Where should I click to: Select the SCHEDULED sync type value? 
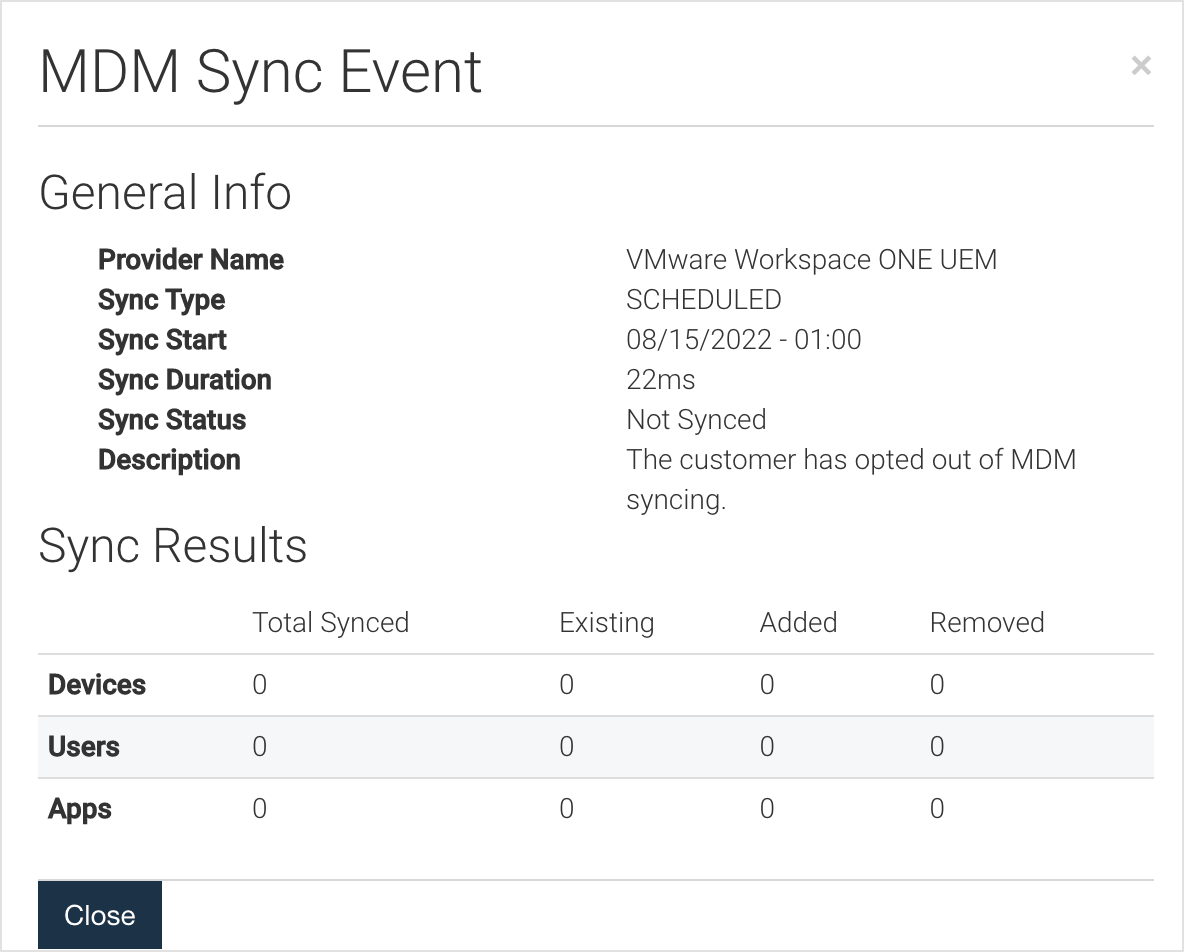tap(703, 299)
